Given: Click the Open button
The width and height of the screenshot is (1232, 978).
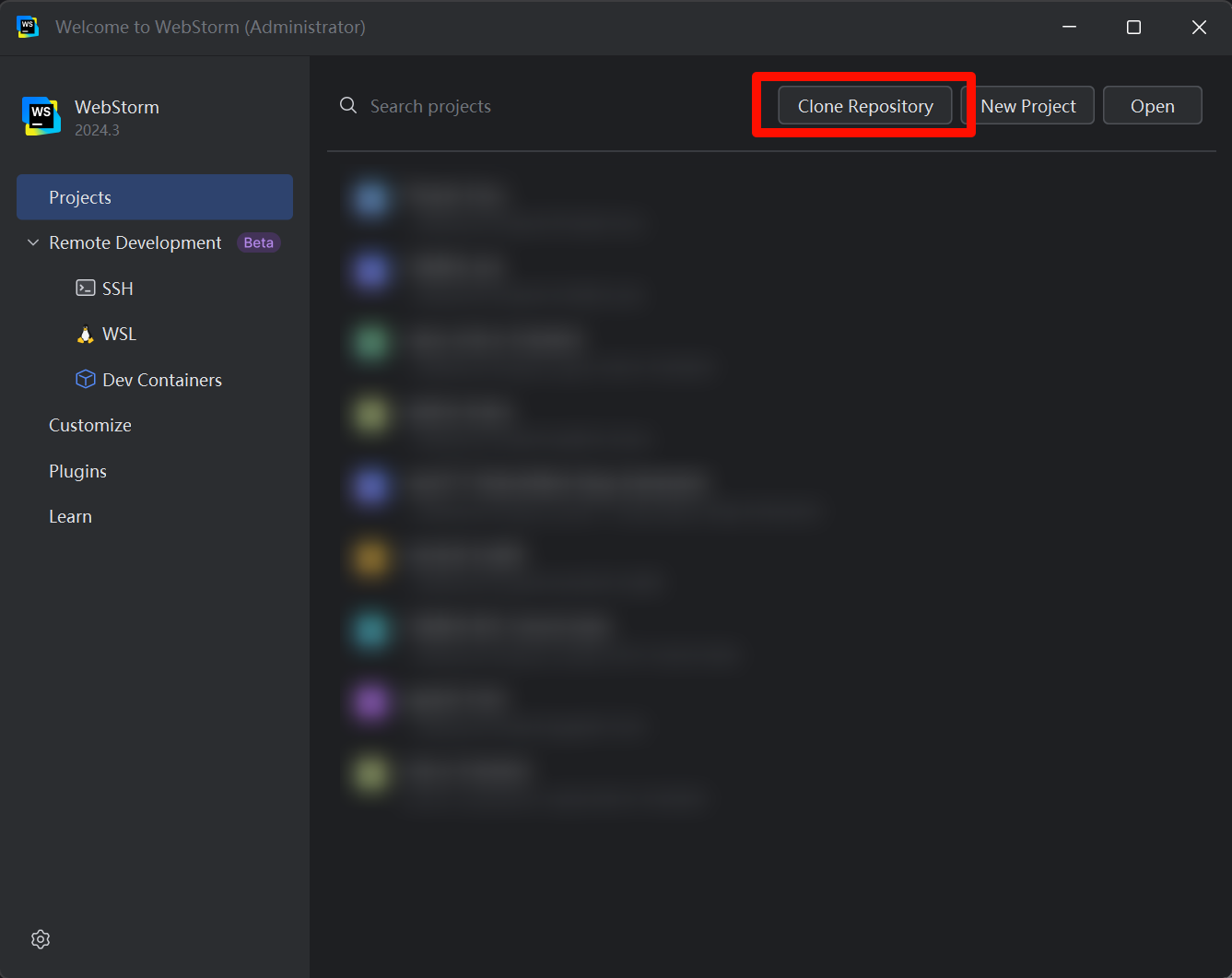Looking at the screenshot, I should point(1152,106).
